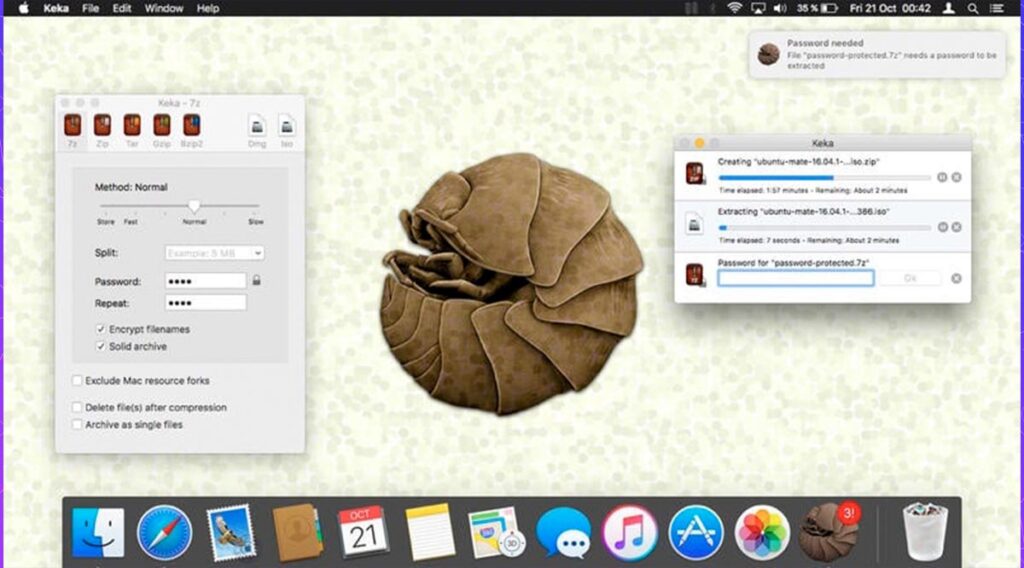Open the Trash in the Dock
The image size is (1024, 568).
(x=925, y=532)
